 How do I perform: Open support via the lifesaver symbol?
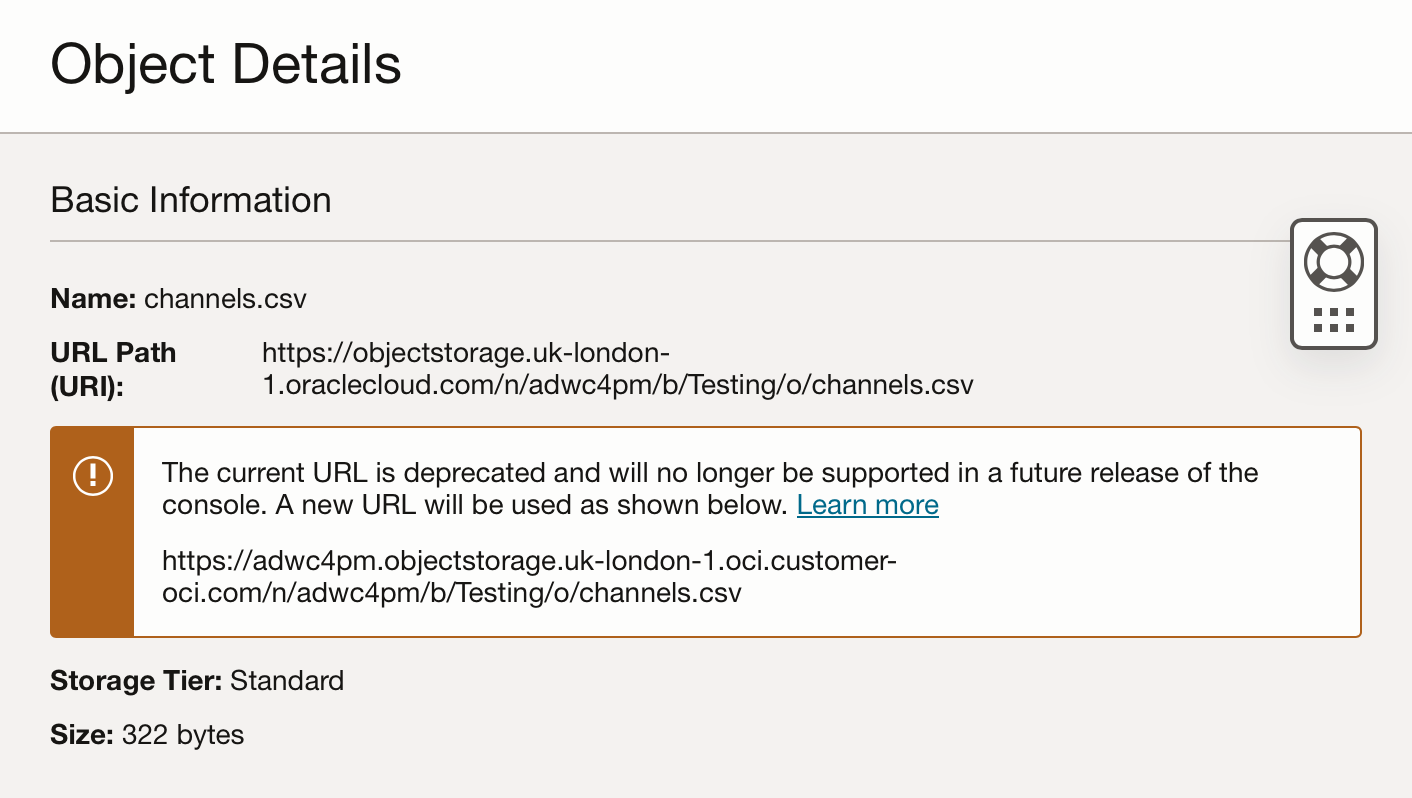[1333, 262]
